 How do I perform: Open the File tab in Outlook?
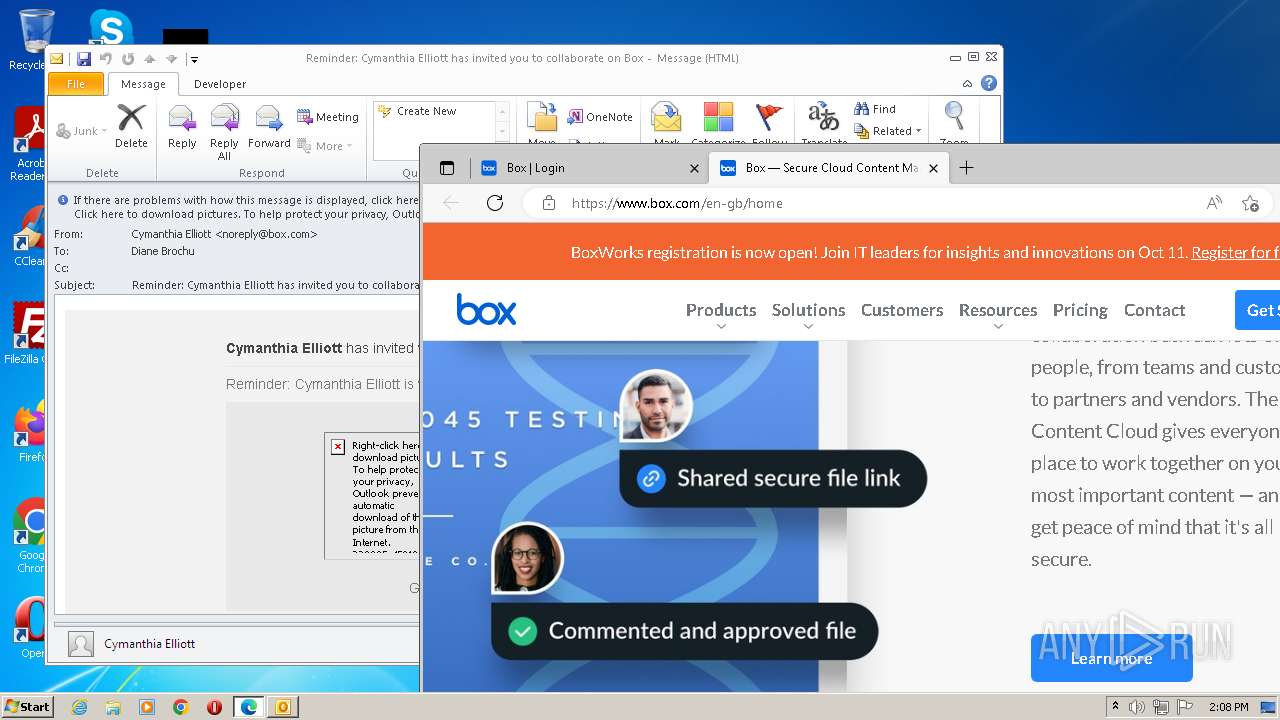click(75, 84)
